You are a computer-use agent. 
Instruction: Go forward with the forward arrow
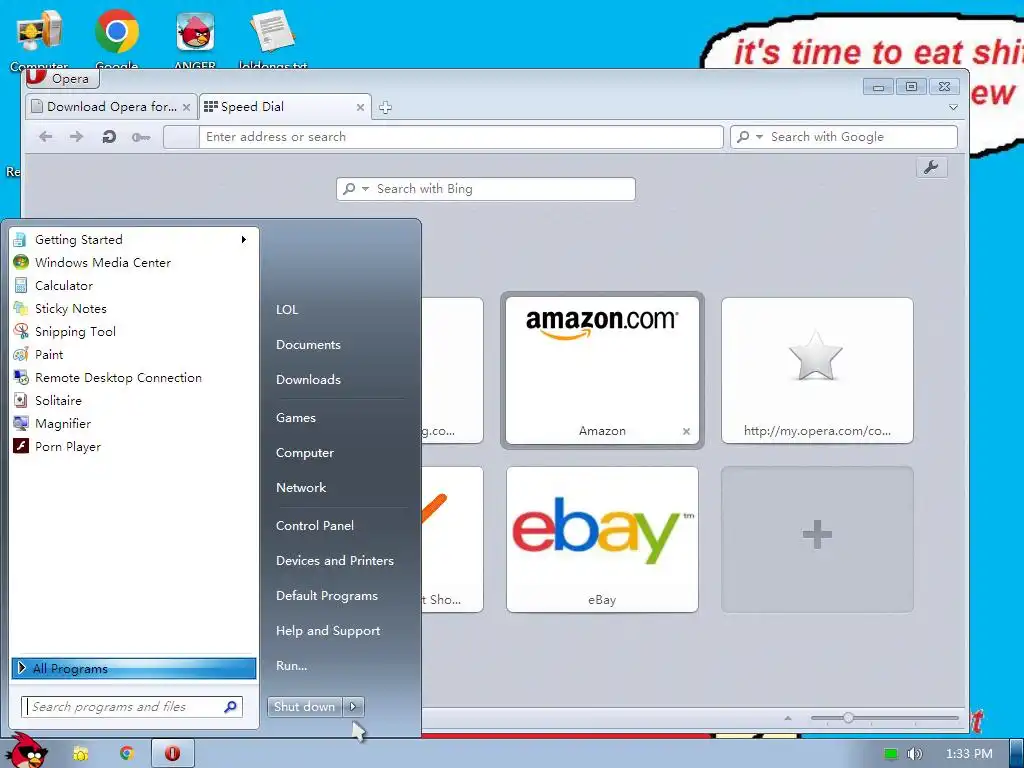76,136
